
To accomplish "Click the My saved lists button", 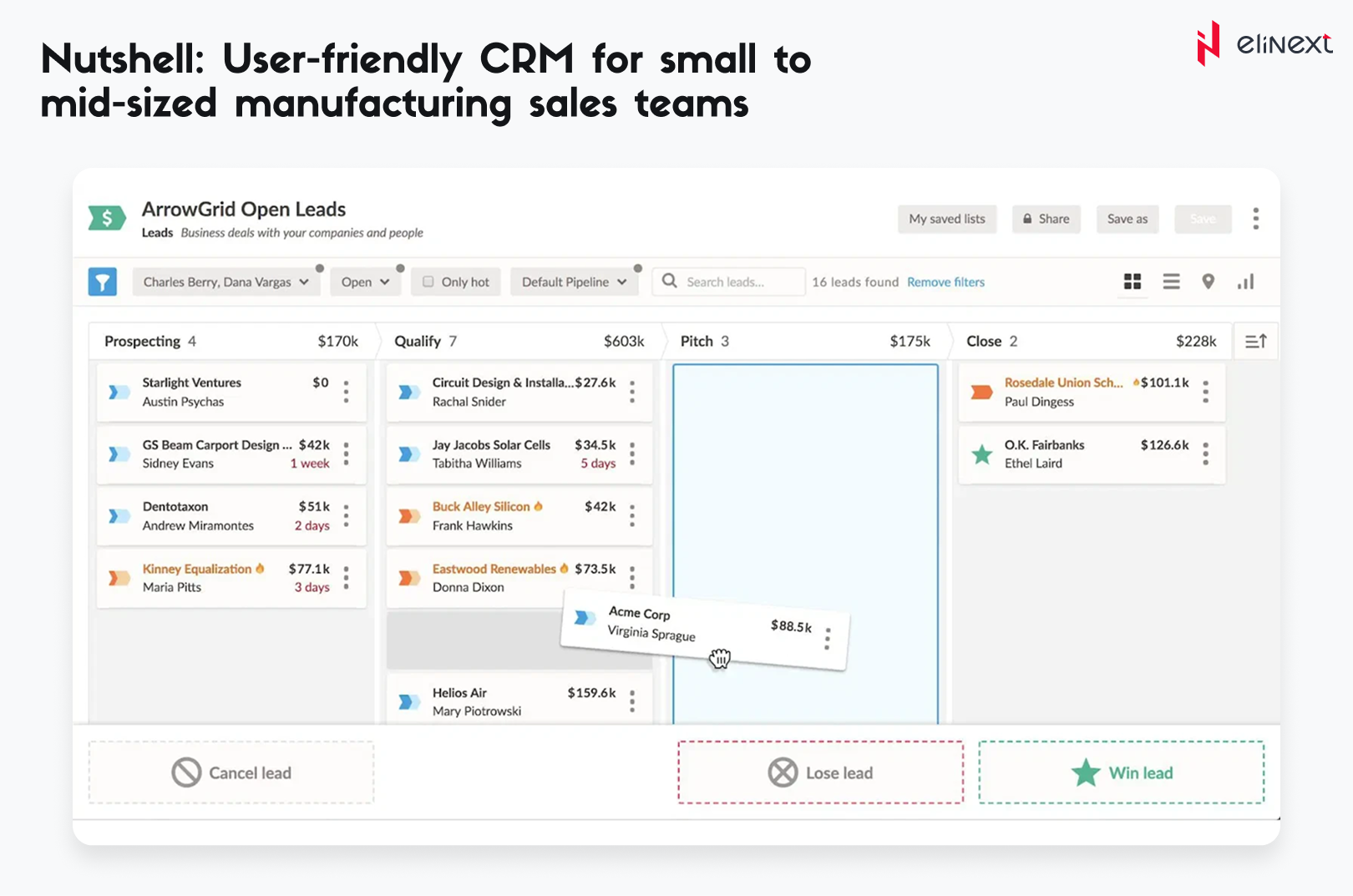I will tap(946, 219).
